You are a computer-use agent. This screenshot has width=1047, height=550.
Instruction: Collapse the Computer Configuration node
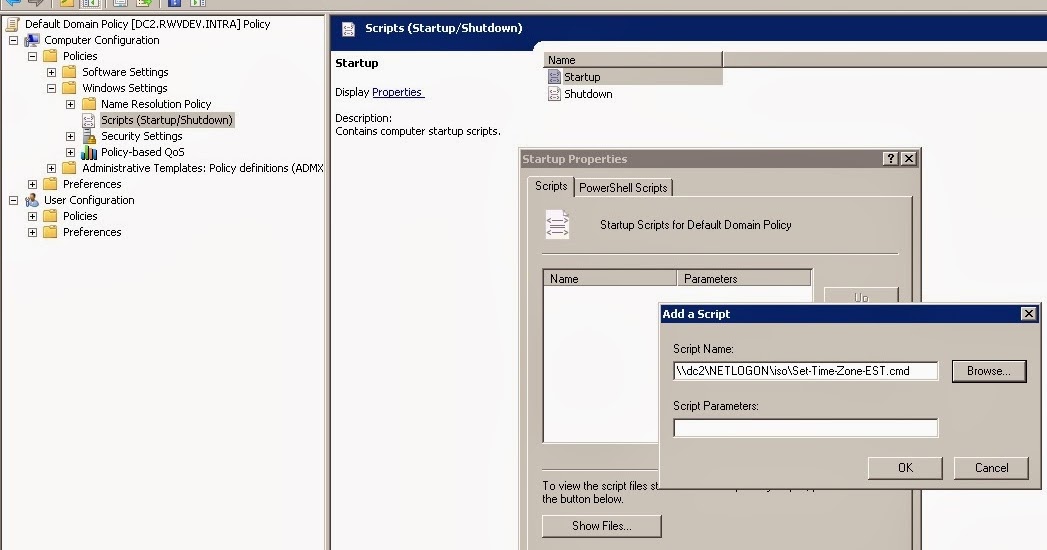coord(13,40)
